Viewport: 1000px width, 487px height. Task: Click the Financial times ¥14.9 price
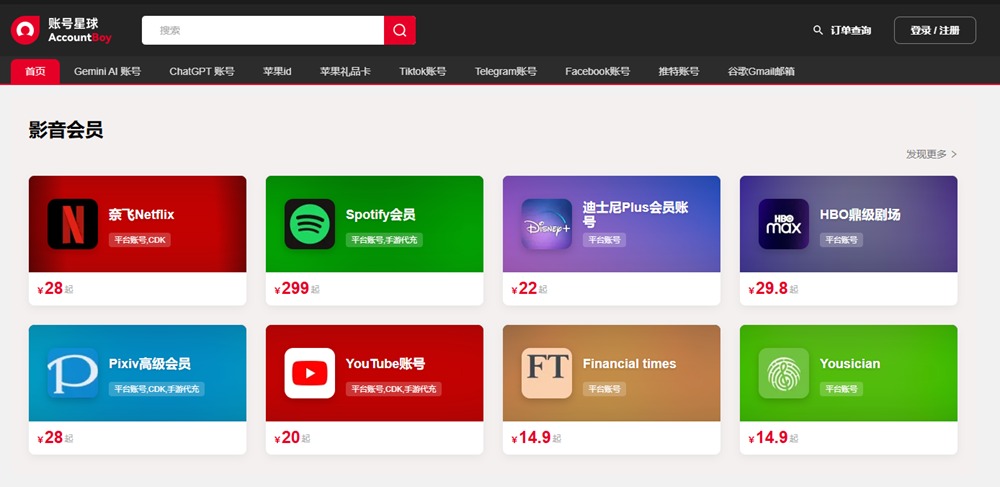point(531,438)
